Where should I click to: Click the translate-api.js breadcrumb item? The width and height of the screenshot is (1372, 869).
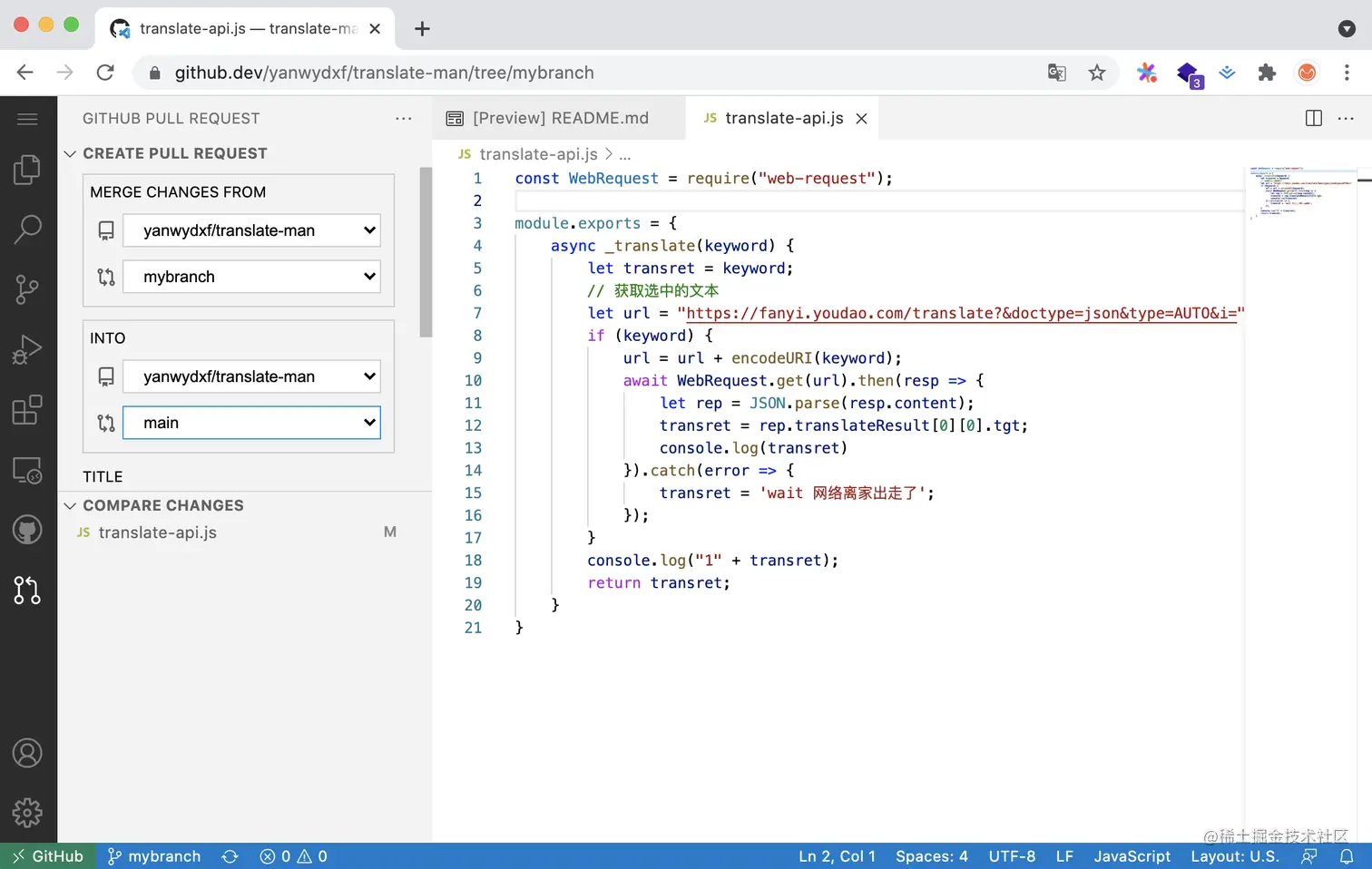coord(538,154)
